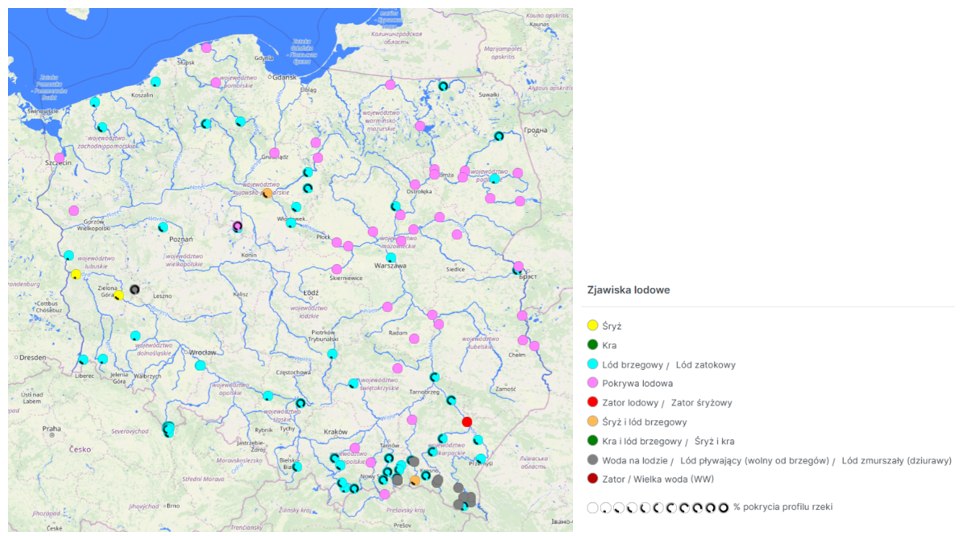Viewport: 966px width, 536px height.
Task: Click the yellow marker beside Zielona Góra
Action: (118, 295)
